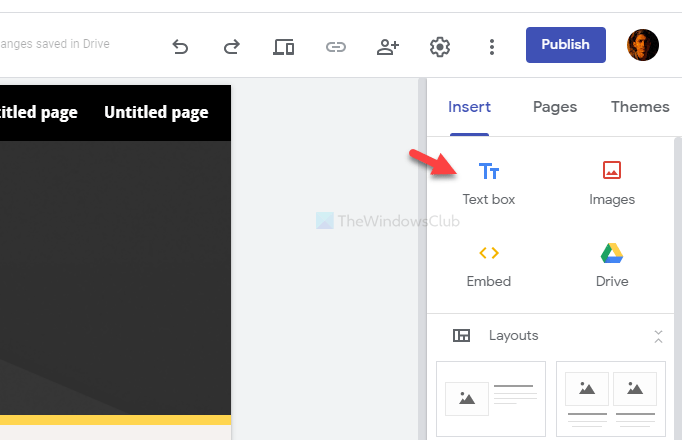Click the copy link icon

coord(336,46)
